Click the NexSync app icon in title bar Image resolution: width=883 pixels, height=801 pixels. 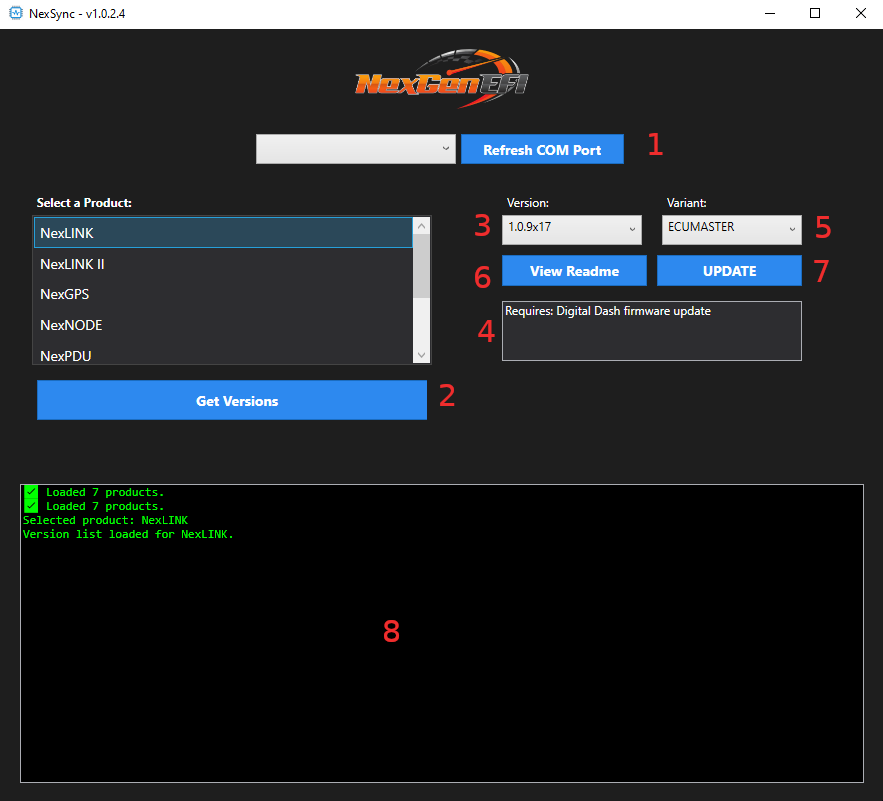click(16, 13)
